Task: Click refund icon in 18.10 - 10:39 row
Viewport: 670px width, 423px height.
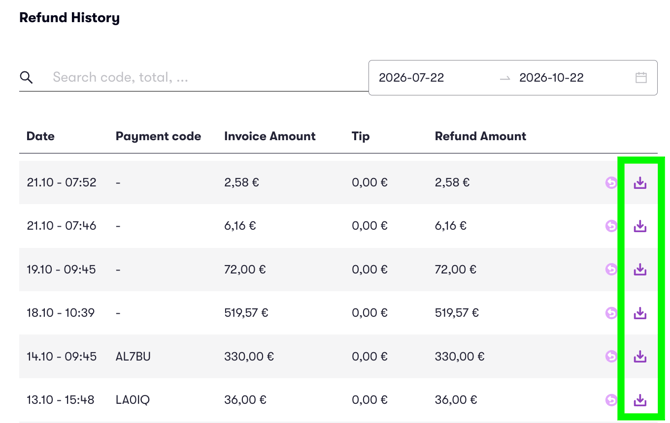Action: pos(611,313)
